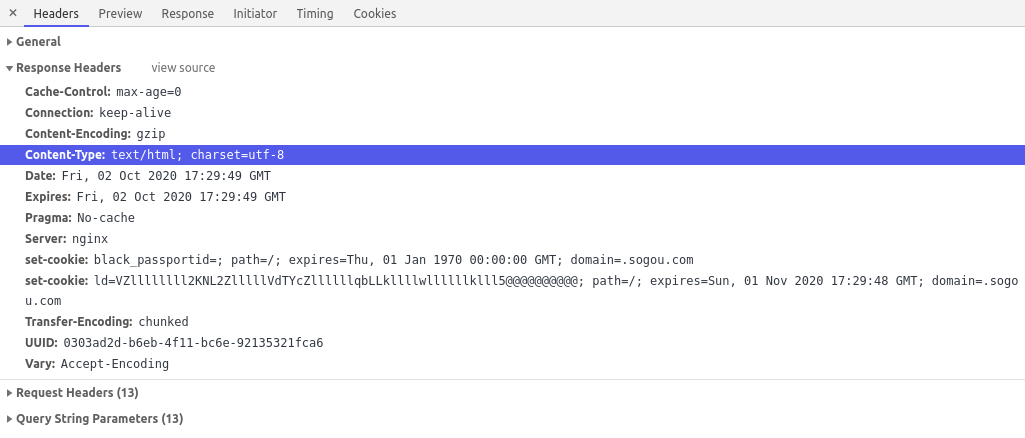Select the Initiator tab
Image resolution: width=1025 pixels, height=438 pixels.
coord(255,13)
